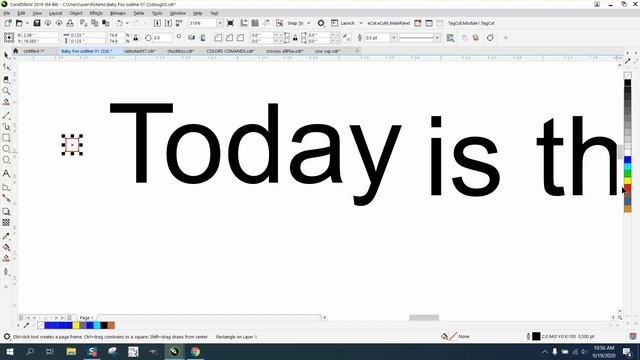Switch to the COLORS COMANDS.cdr tab
This screenshot has height=360, width=640.
tap(230, 51)
